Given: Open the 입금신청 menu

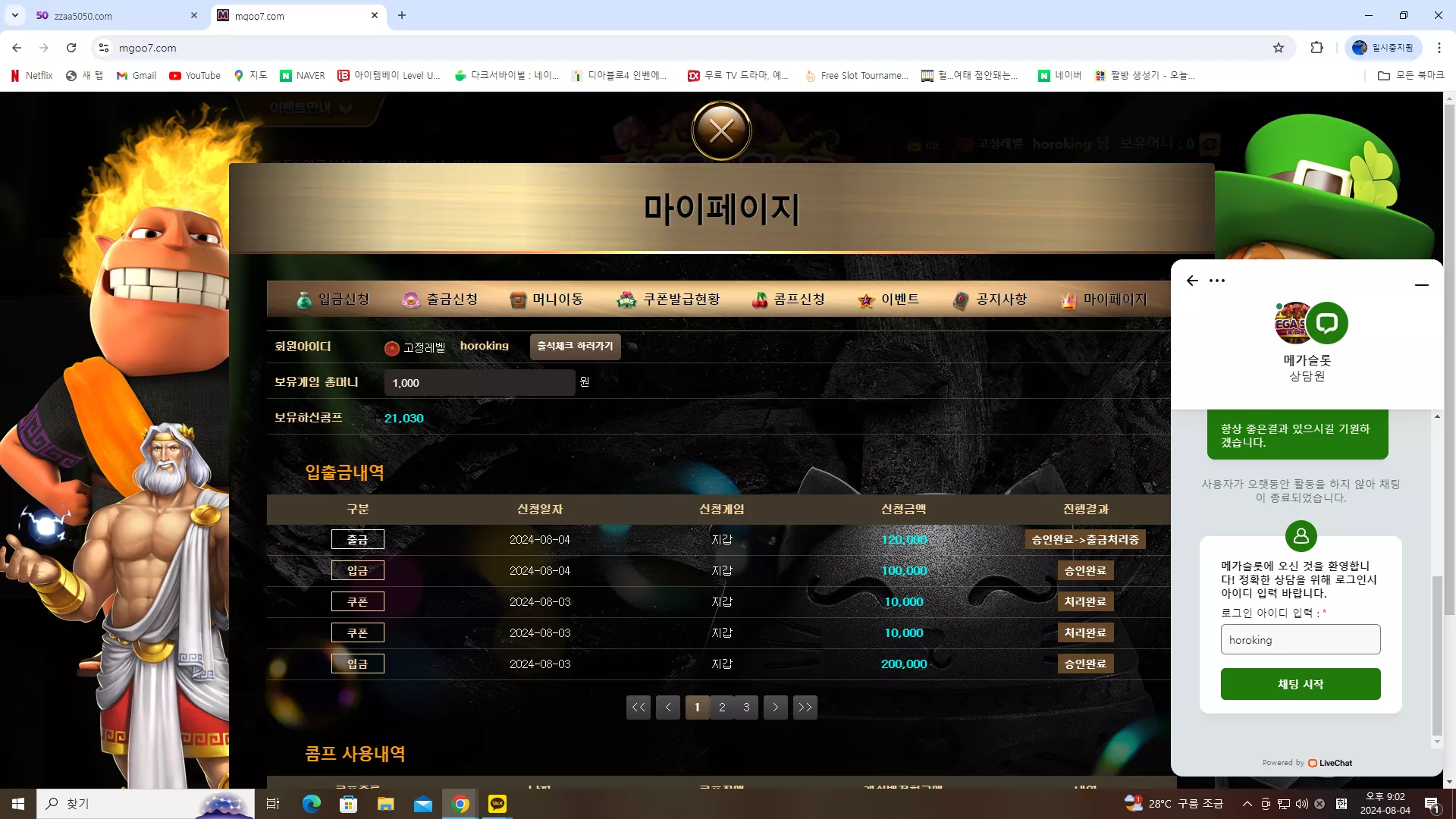Looking at the screenshot, I should pos(333,300).
